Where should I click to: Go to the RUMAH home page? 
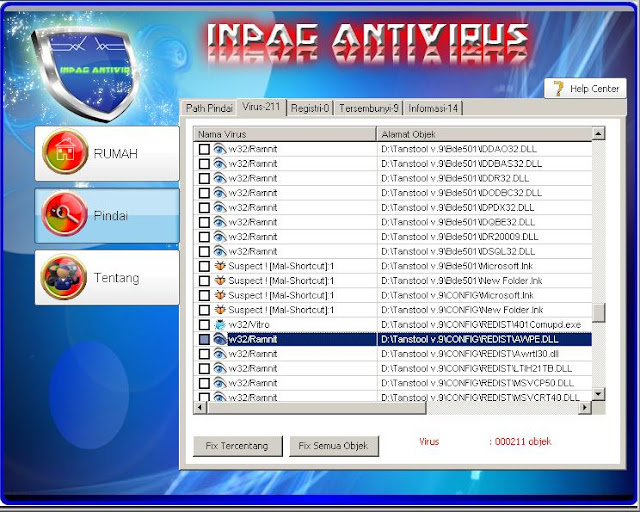pos(107,154)
